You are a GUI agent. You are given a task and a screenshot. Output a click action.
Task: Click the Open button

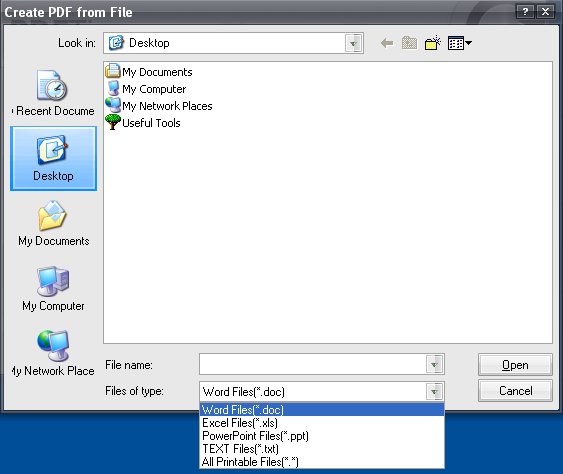[x=515, y=365]
